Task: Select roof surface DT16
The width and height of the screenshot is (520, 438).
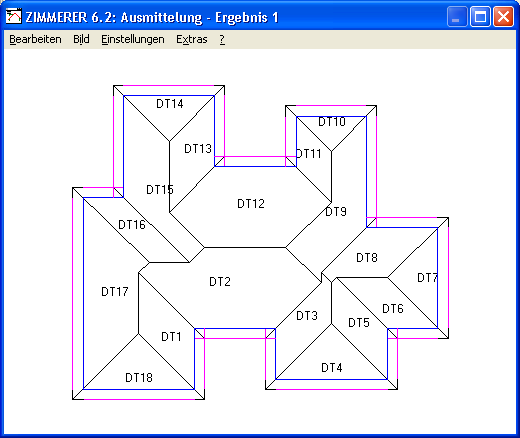Action: (132, 225)
